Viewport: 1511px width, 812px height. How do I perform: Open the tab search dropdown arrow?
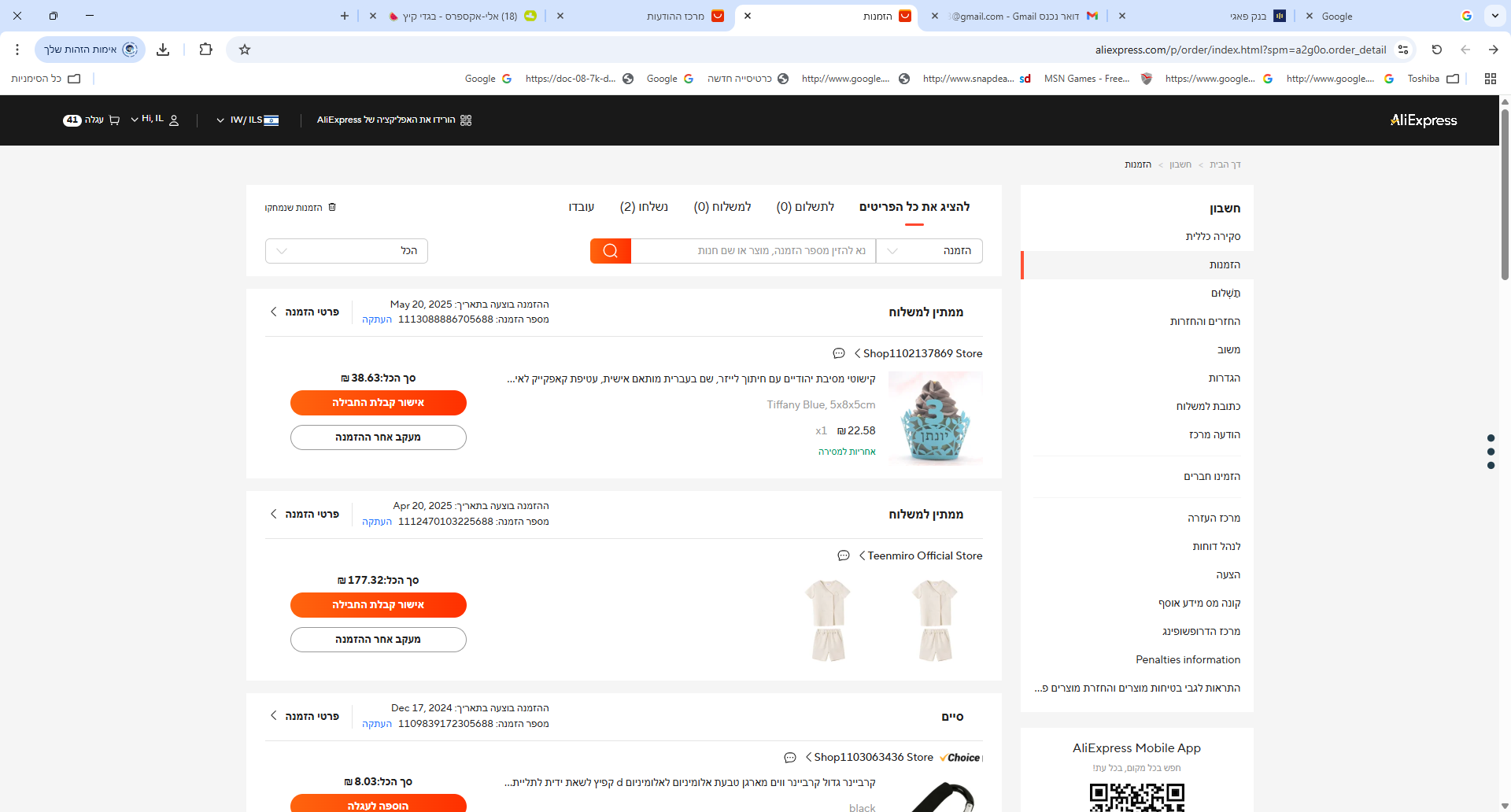coord(1494,16)
